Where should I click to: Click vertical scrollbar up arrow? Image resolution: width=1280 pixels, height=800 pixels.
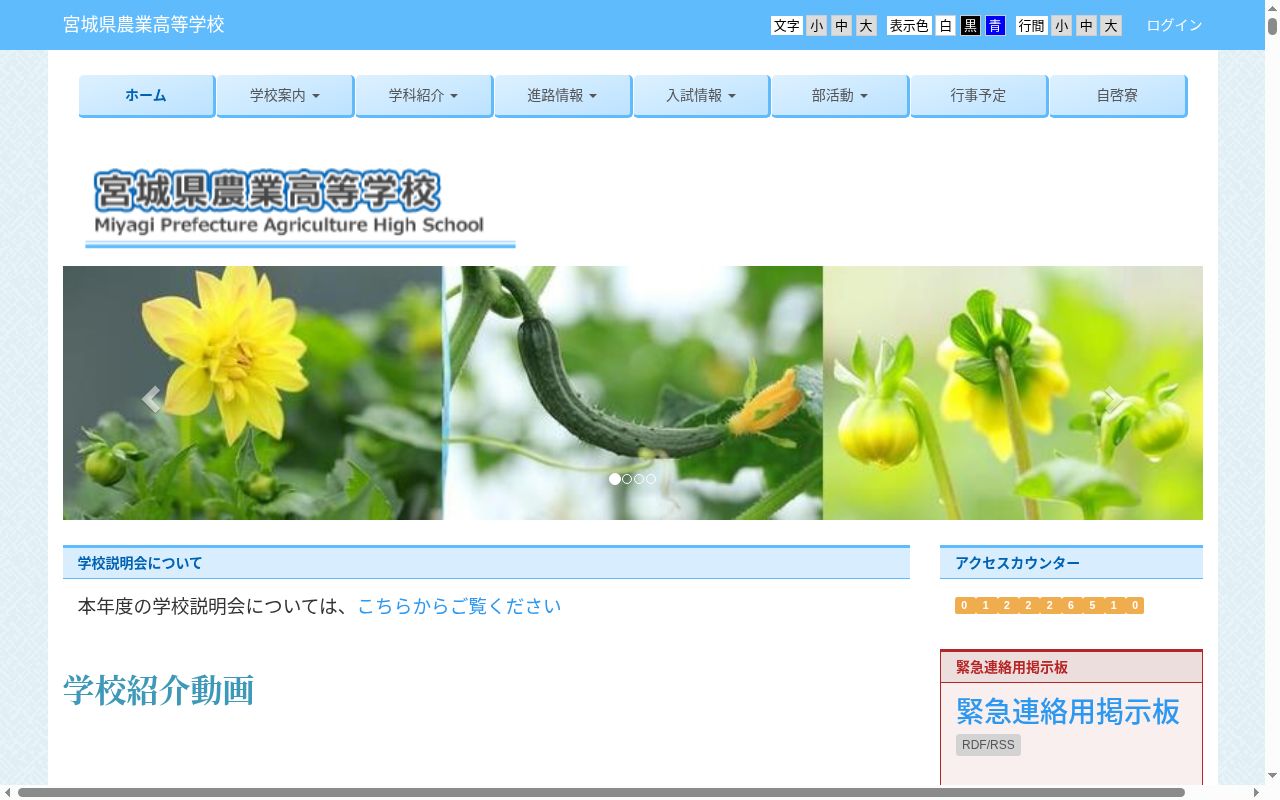tap(1272, 7)
